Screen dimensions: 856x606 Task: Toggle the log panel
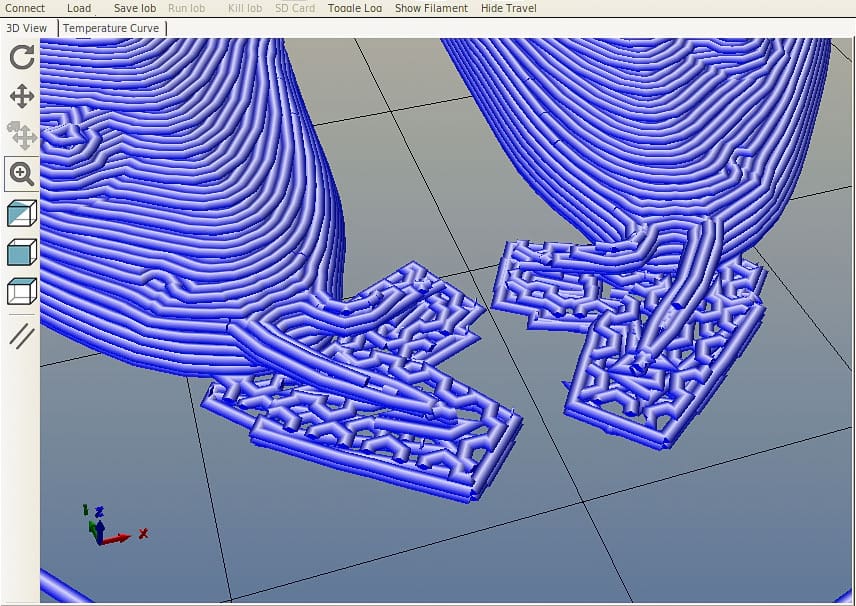point(354,8)
